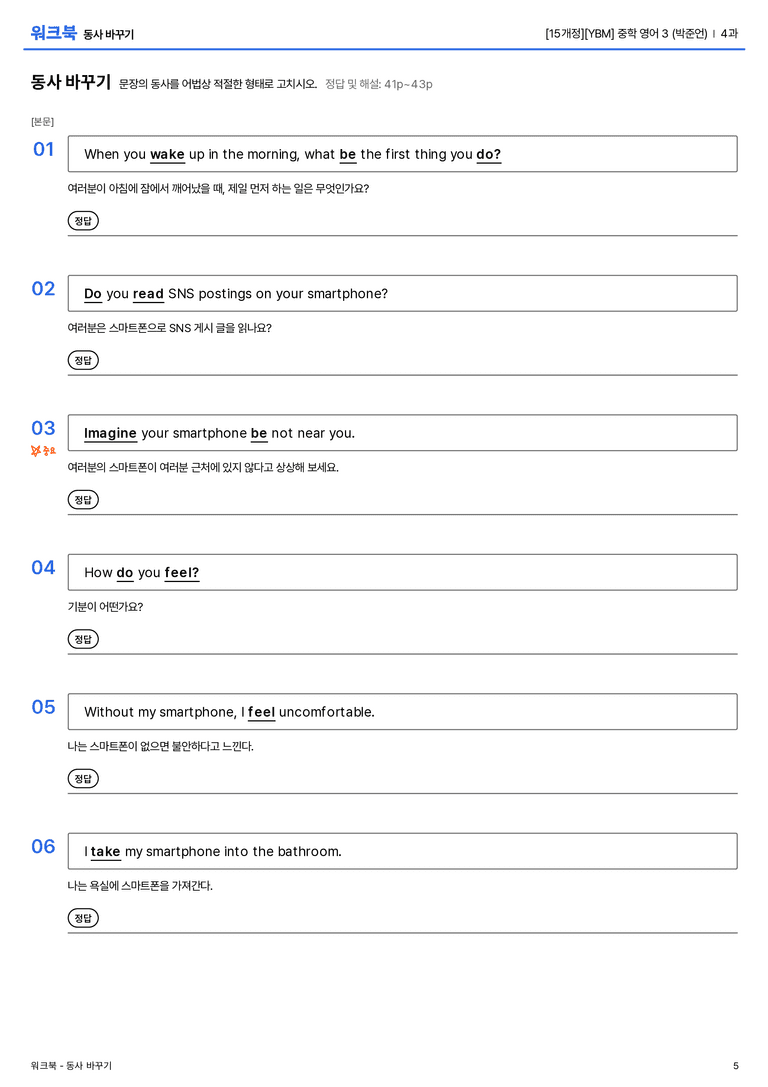Click the 정답 badge under question 02
768x1087 pixels.
tap(83, 360)
